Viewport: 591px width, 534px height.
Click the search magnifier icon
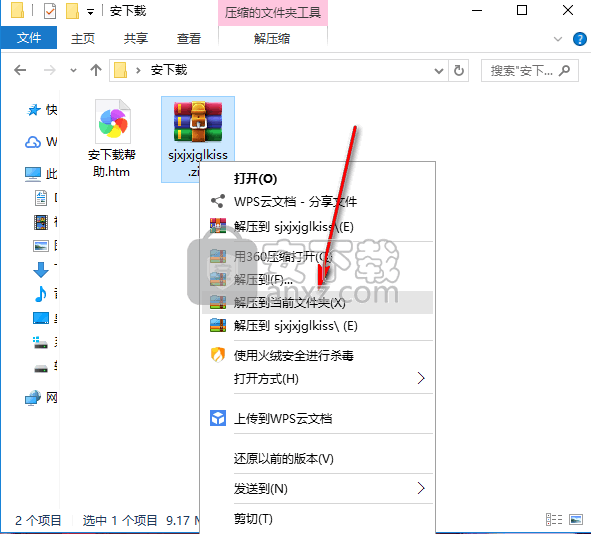coord(565,70)
